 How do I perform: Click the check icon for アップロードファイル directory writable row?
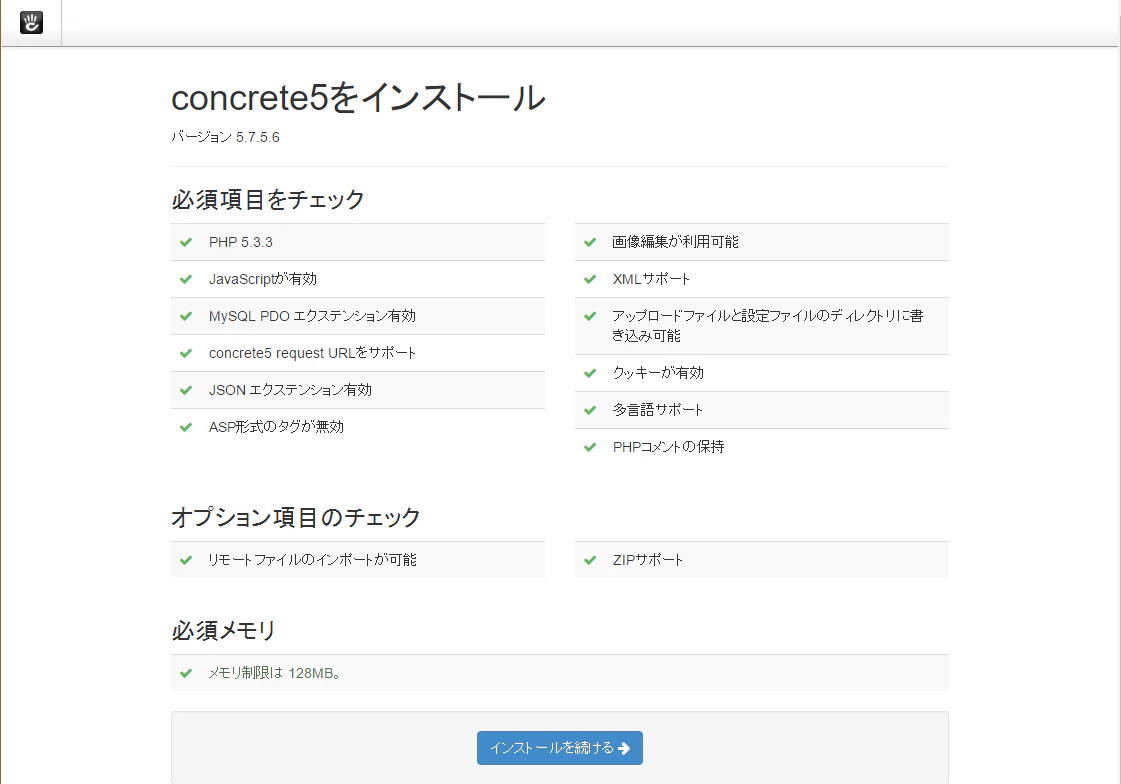[x=590, y=317]
